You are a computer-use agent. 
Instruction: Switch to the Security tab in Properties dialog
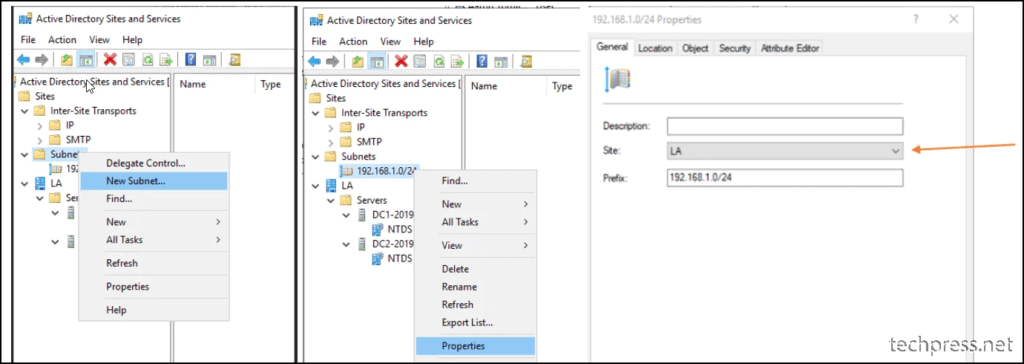click(x=735, y=48)
